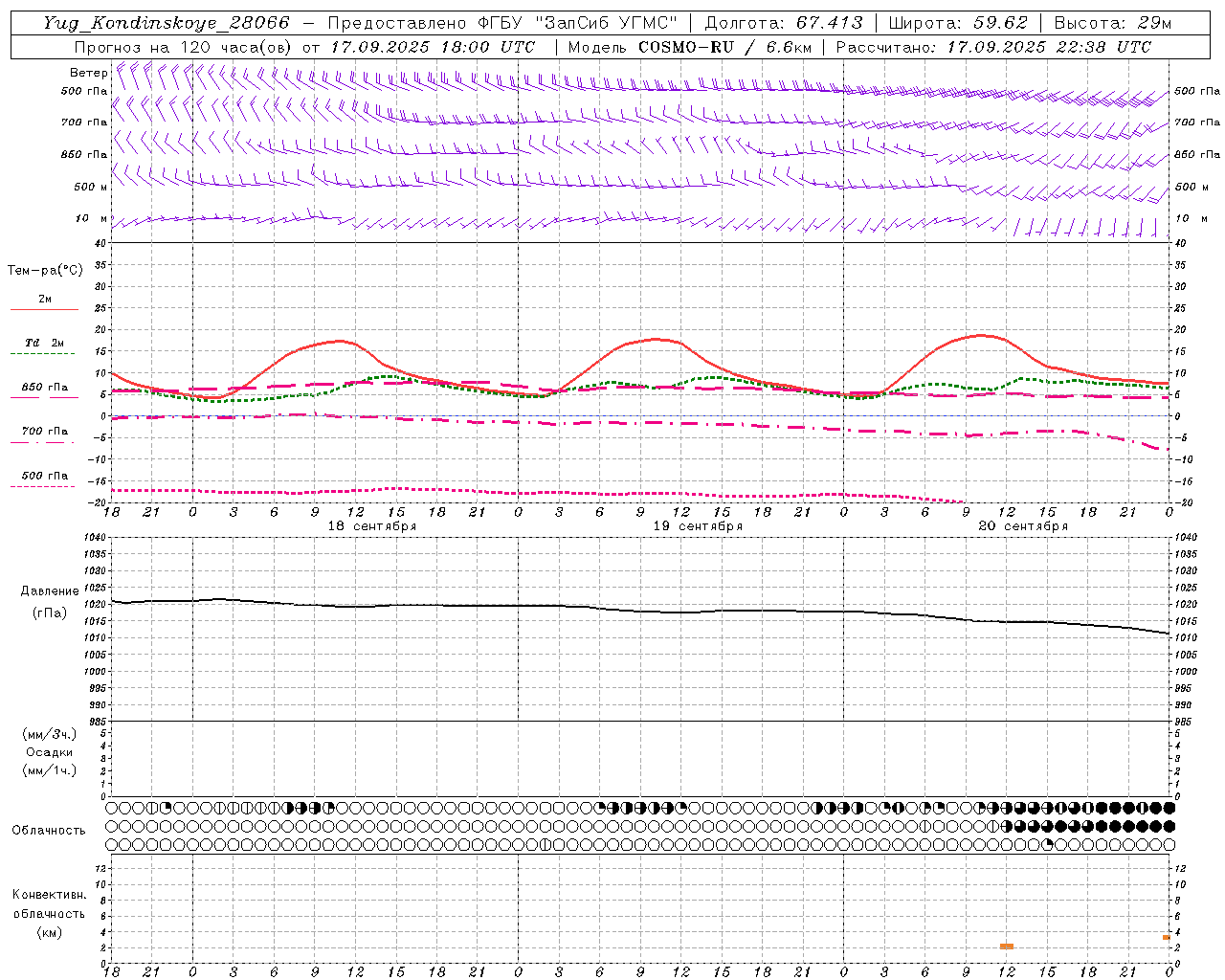Viewport: 1225px width, 980px height.
Task: Click the orange convective bar at 12h 20 September
Action: [1007, 946]
